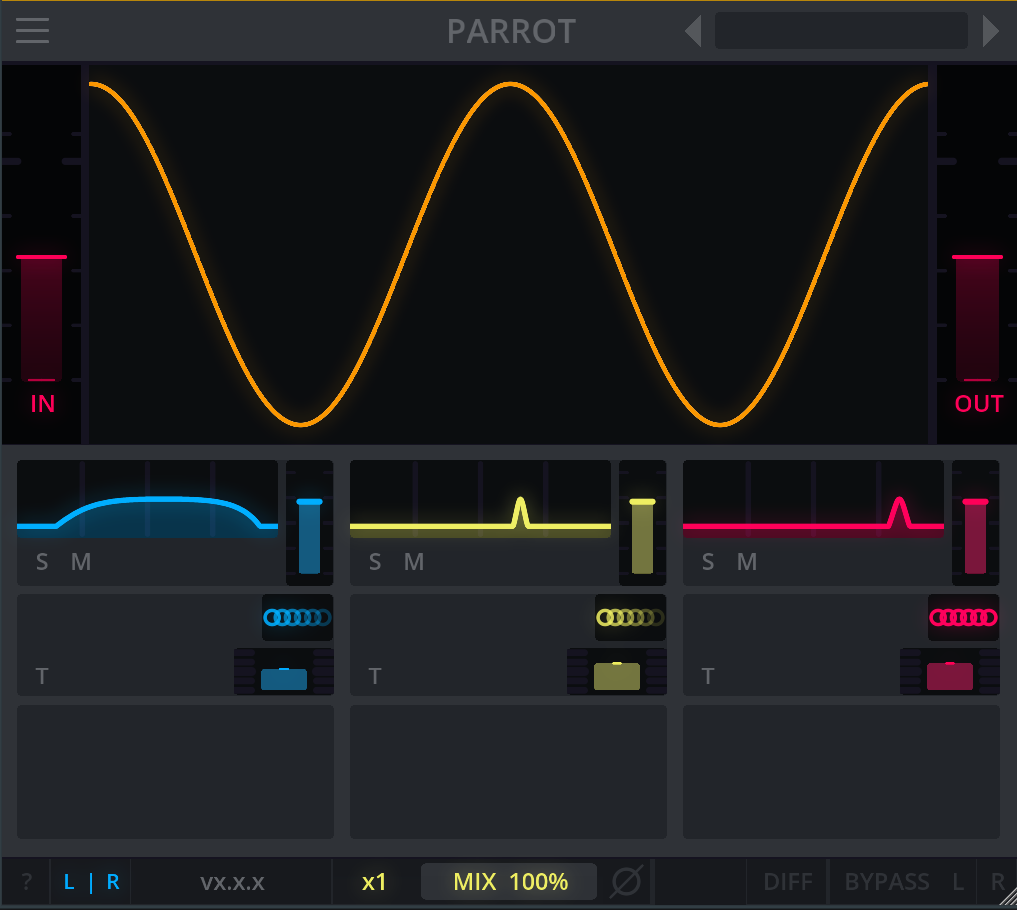Click the phase invert icon
Screen dimensions: 1017x910
[x=627, y=881]
